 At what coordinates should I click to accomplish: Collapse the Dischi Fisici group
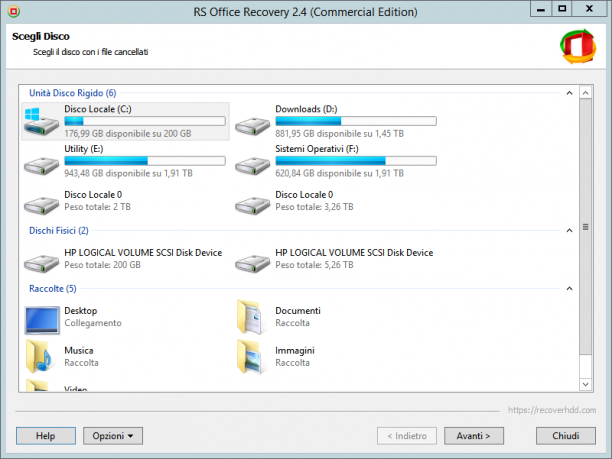point(569,230)
